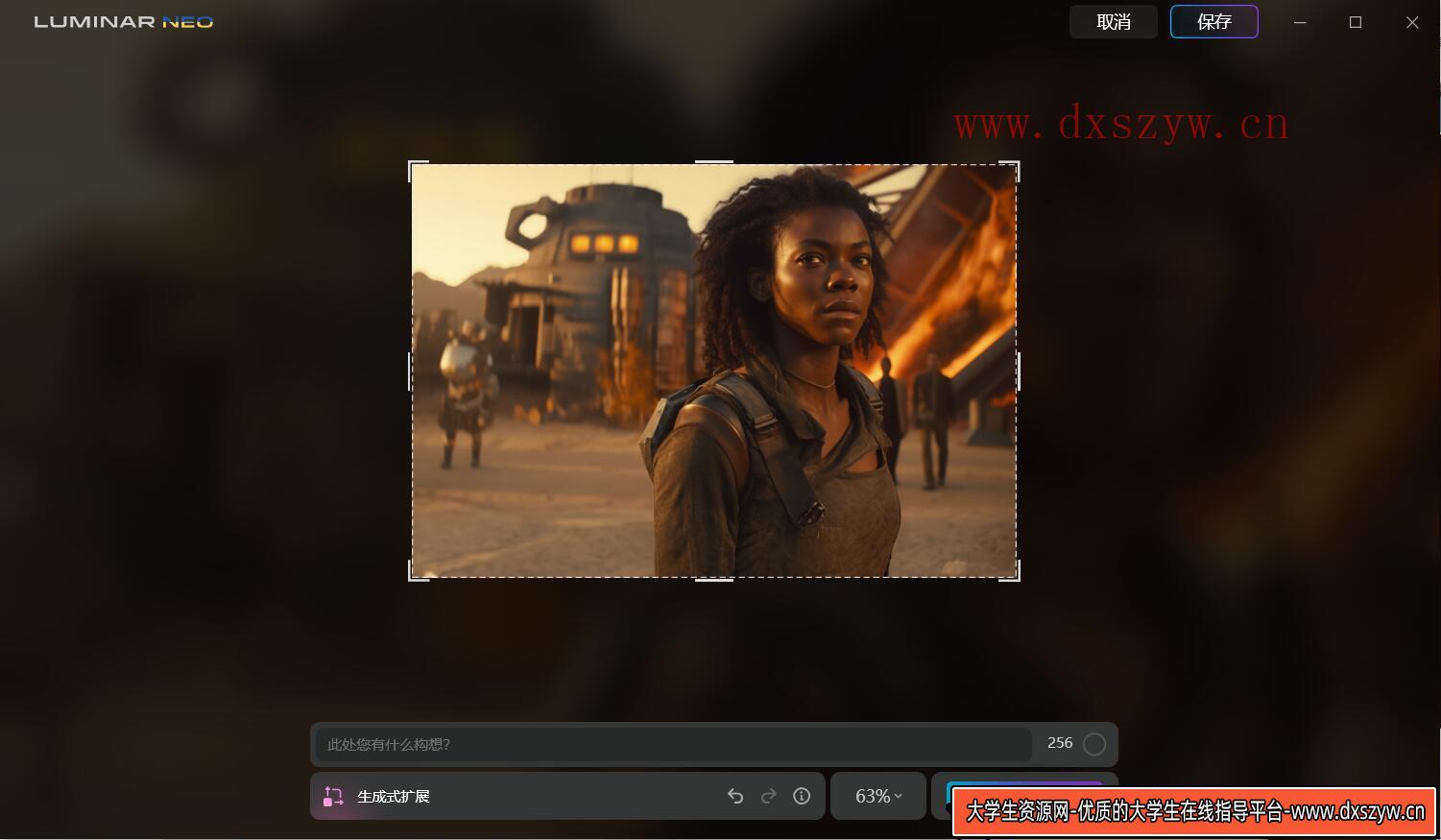Click the right-center crop edge handle

tap(1018, 371)
